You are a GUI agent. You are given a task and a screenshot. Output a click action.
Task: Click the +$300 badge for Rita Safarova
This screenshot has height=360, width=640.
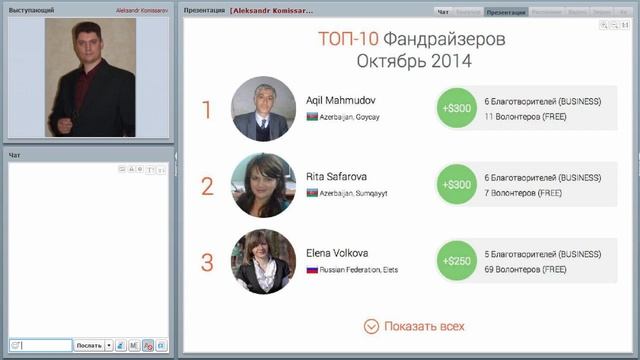tap(457, 184)
